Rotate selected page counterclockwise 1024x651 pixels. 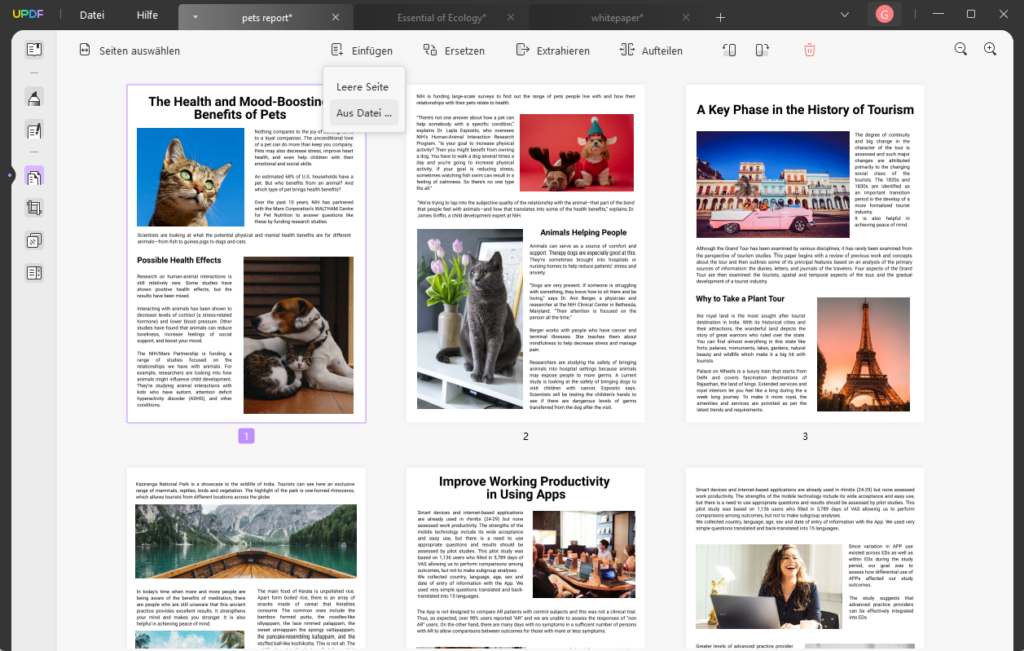tap(729, 50)
